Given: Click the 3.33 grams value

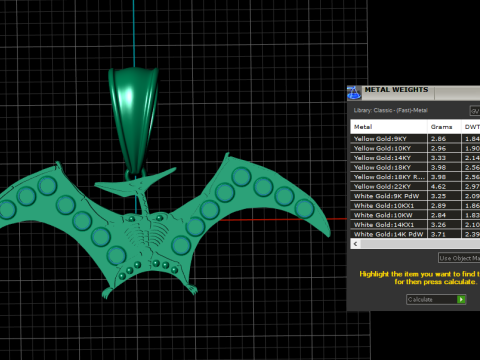Looking at the screenshot, I should [x=438, y=158].
